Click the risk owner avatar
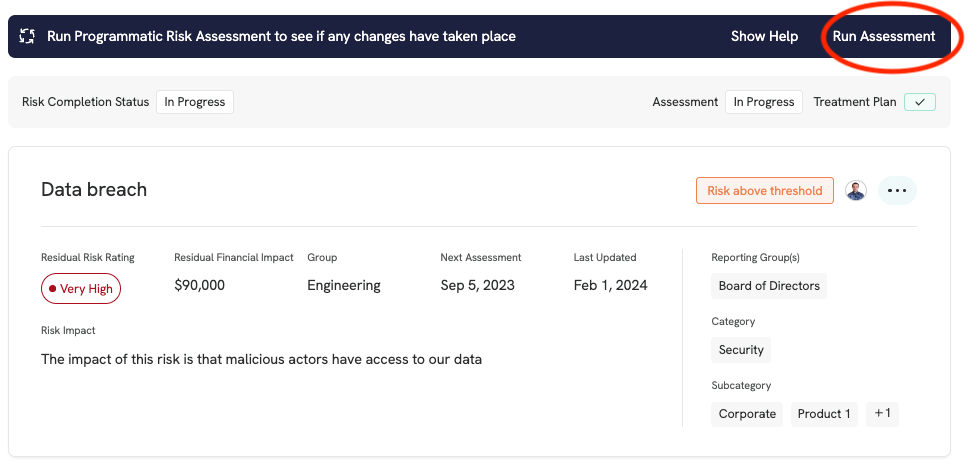 [x=856, y=191]
